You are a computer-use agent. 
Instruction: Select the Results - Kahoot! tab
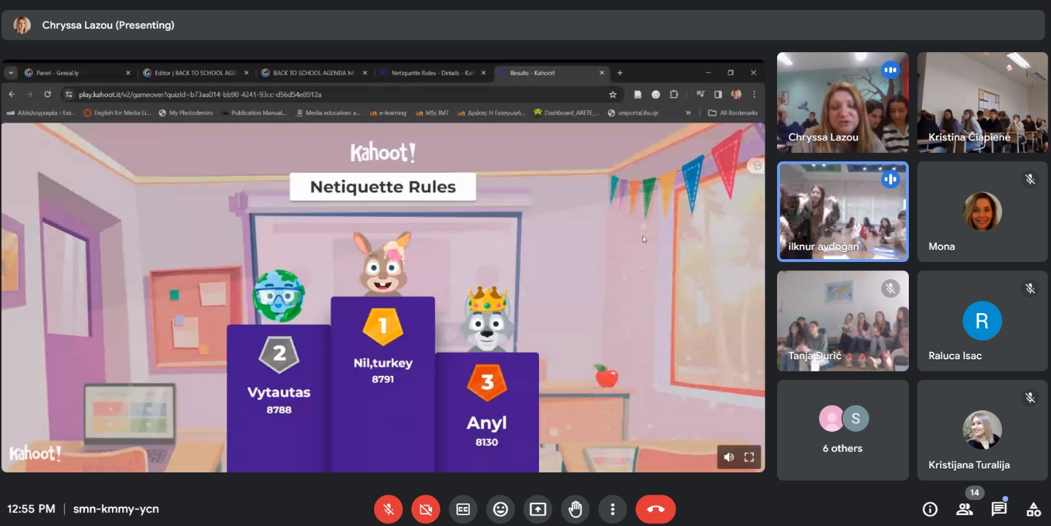tap(550, 73)
